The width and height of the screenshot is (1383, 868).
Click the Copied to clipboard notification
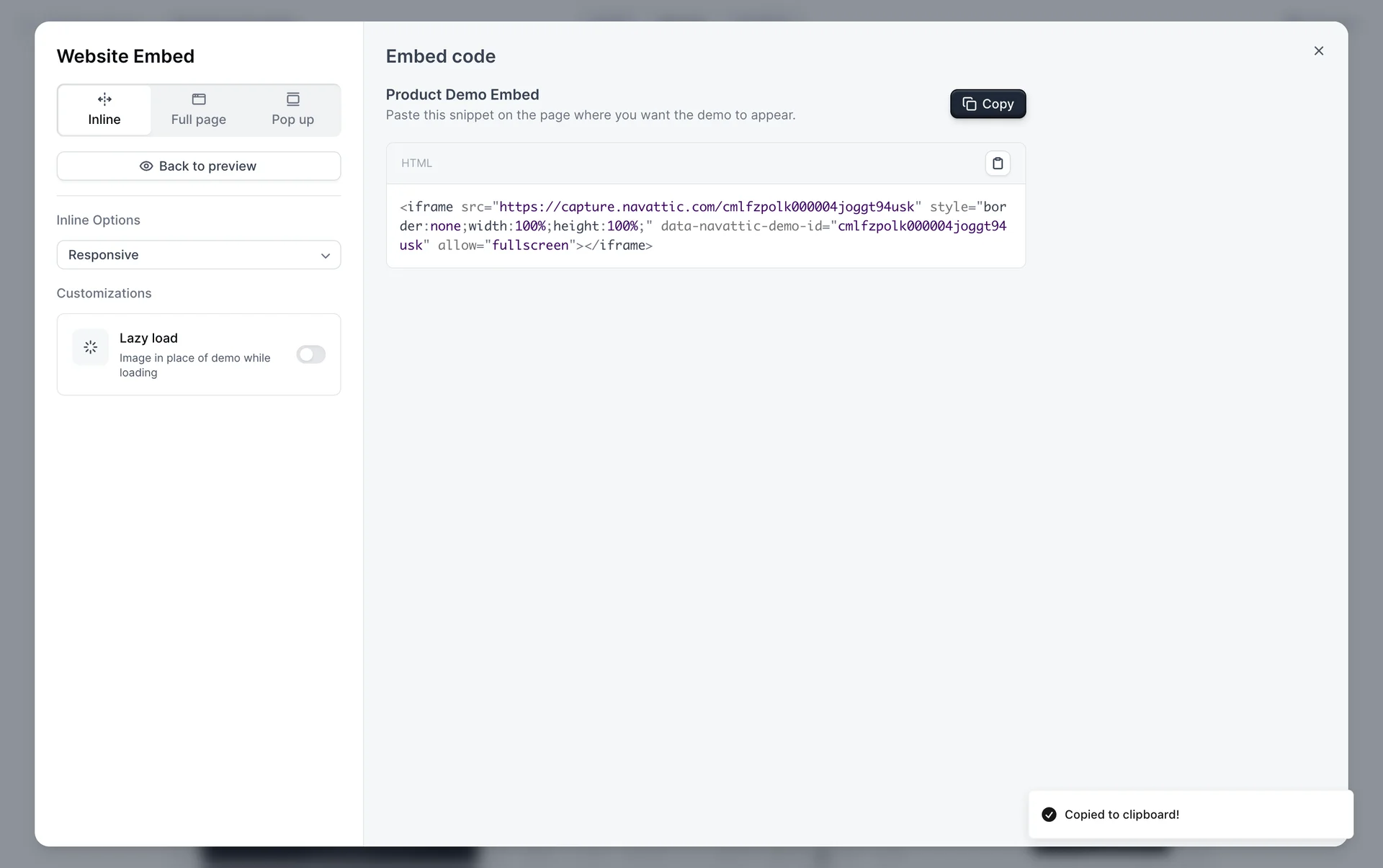pos(1190,815)
